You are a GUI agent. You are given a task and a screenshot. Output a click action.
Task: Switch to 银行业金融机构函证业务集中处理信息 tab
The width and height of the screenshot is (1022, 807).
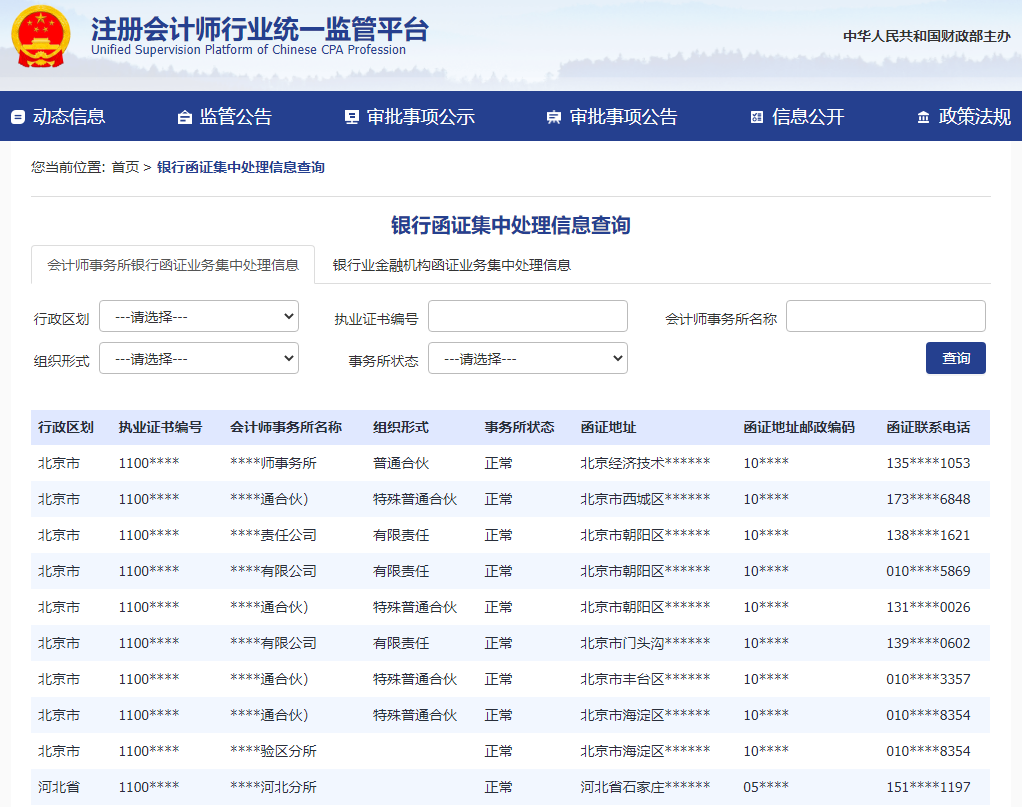pyautogui.click(x=452, y=266)
